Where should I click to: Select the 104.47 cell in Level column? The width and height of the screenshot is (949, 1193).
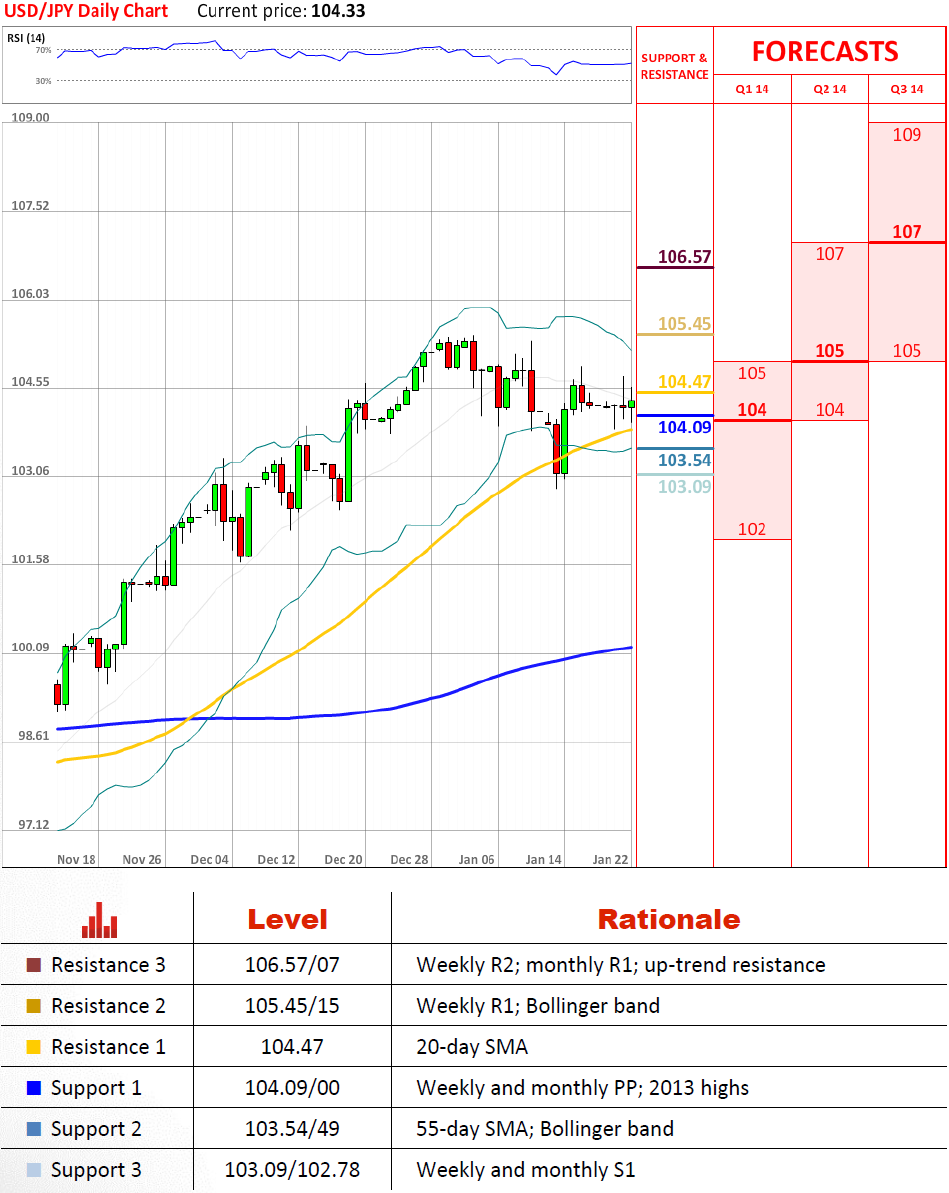pos(292,1047)
